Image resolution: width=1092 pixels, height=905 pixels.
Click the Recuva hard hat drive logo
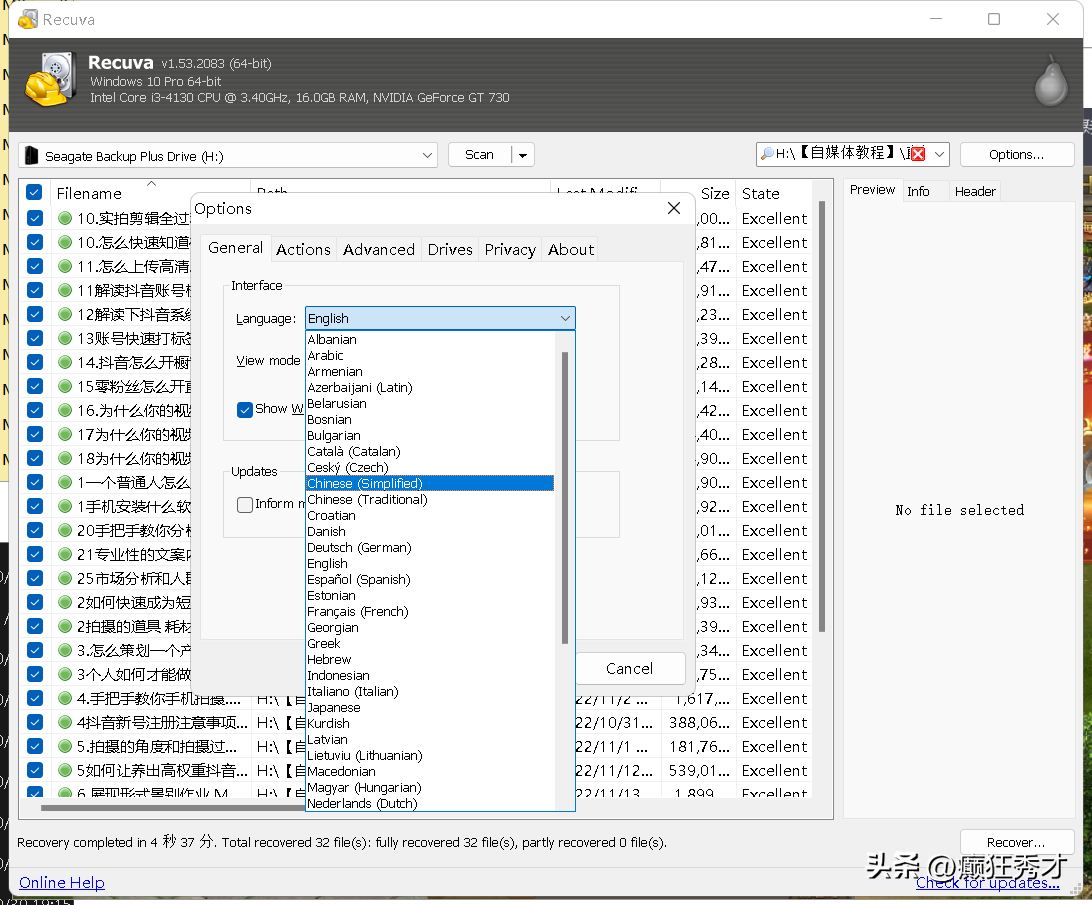pyautogui.click(x=50, y=79)
